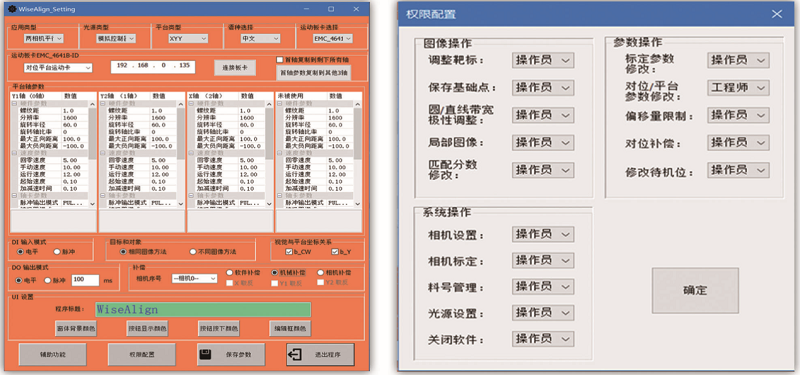Open the 平台类型 XYY dropdown
This screenshot has width=800, height=375.
click(187, 38)
